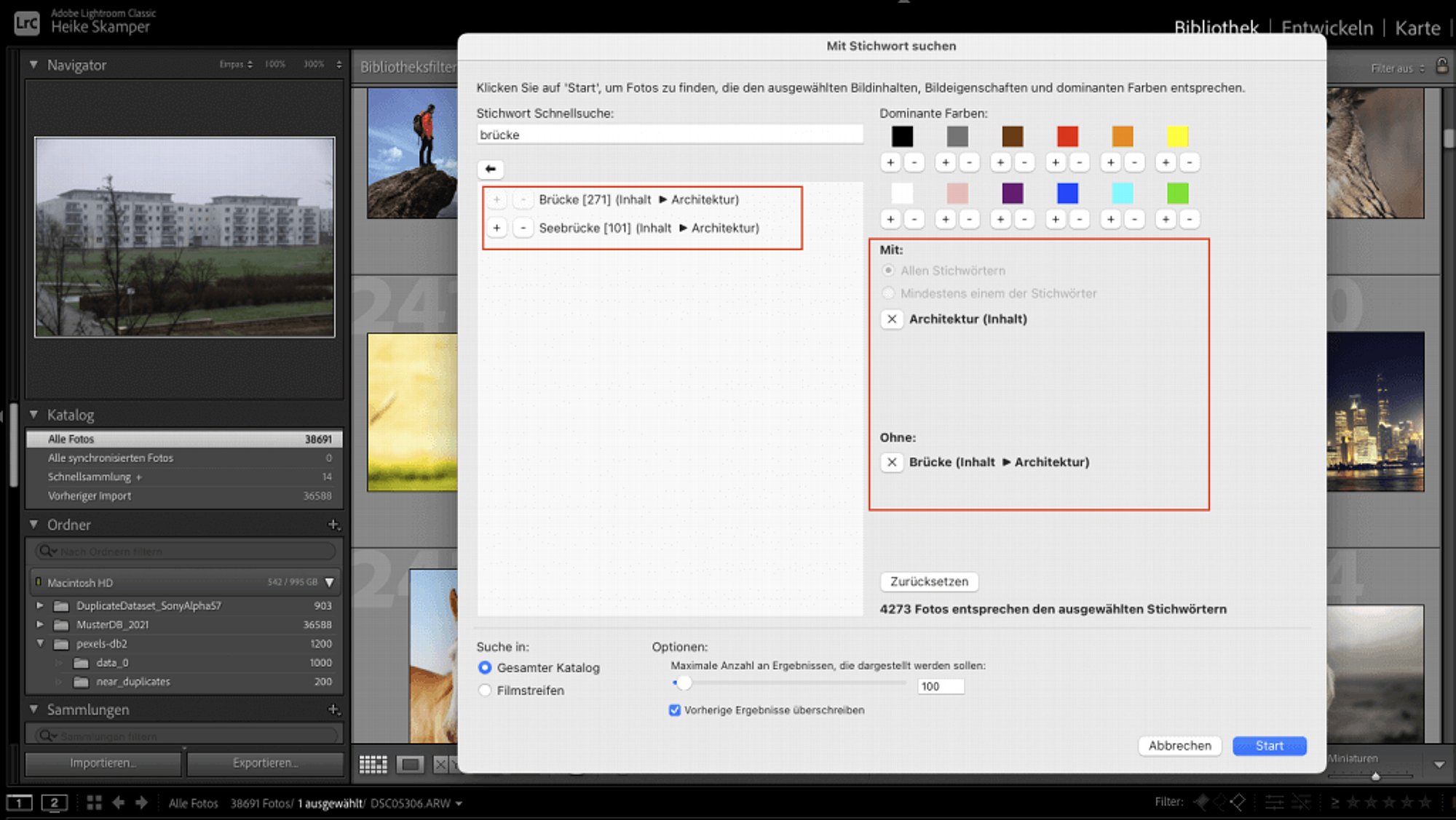This screenshot has width=1456, height=820.
Task: Click the Stichwort Schnellsuche input field
Action: (x=670, y=135)
